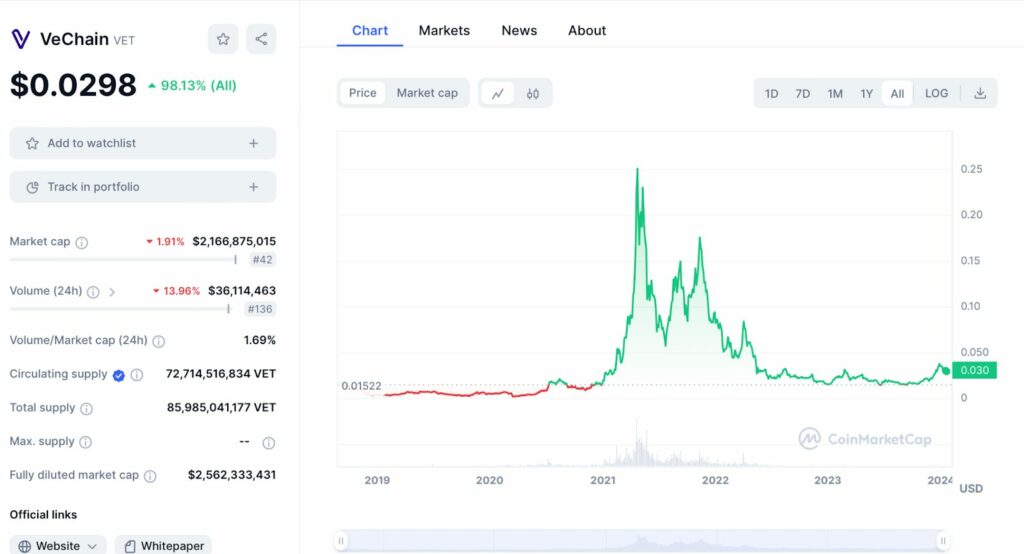Viewport: 1024px width, 554px height.
Task: Click the globe icon on Website button
Action: pyautogui.click(x=24, y=546)
